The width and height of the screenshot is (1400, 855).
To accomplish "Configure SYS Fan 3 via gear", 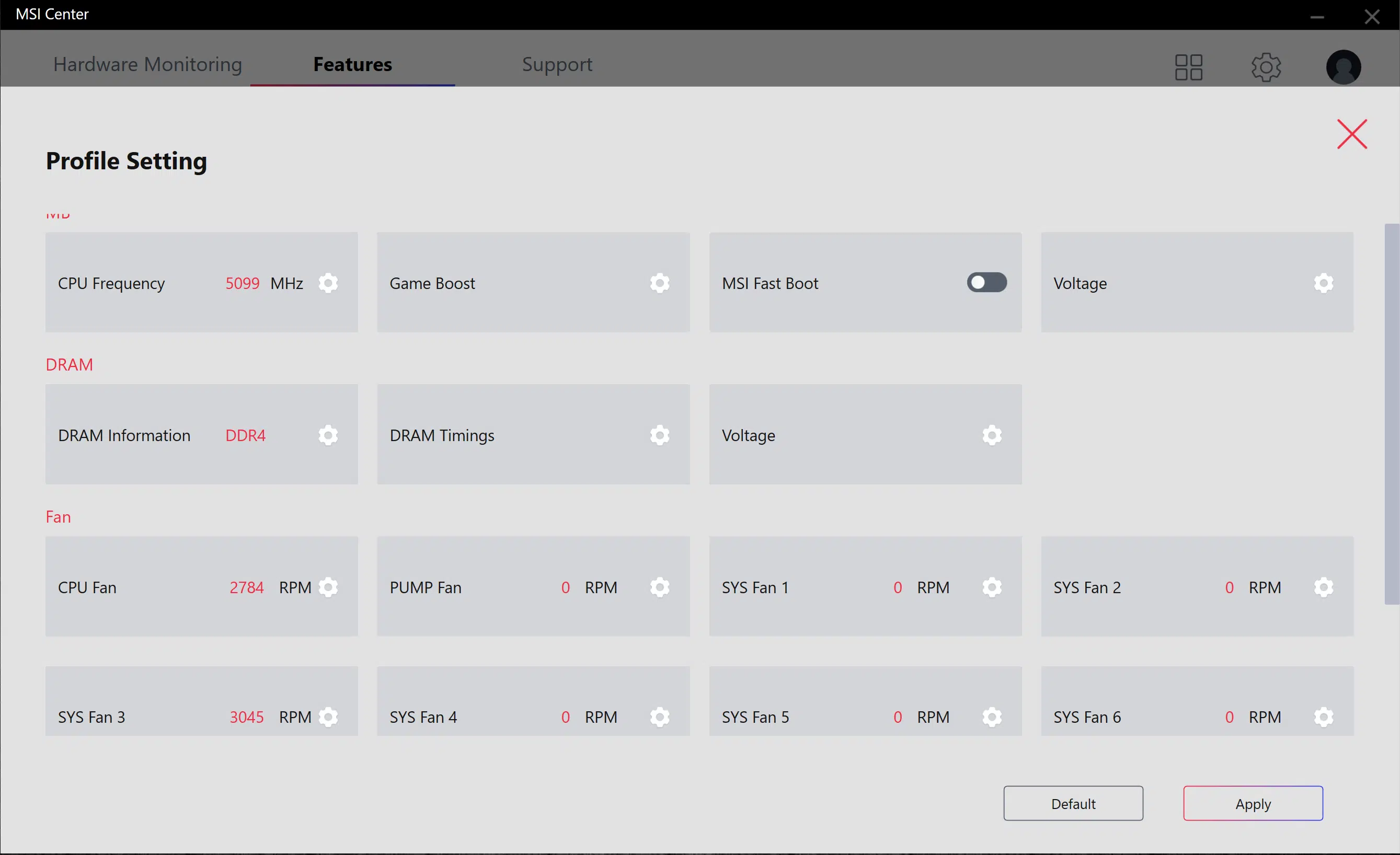I will (x=328, y=717).
